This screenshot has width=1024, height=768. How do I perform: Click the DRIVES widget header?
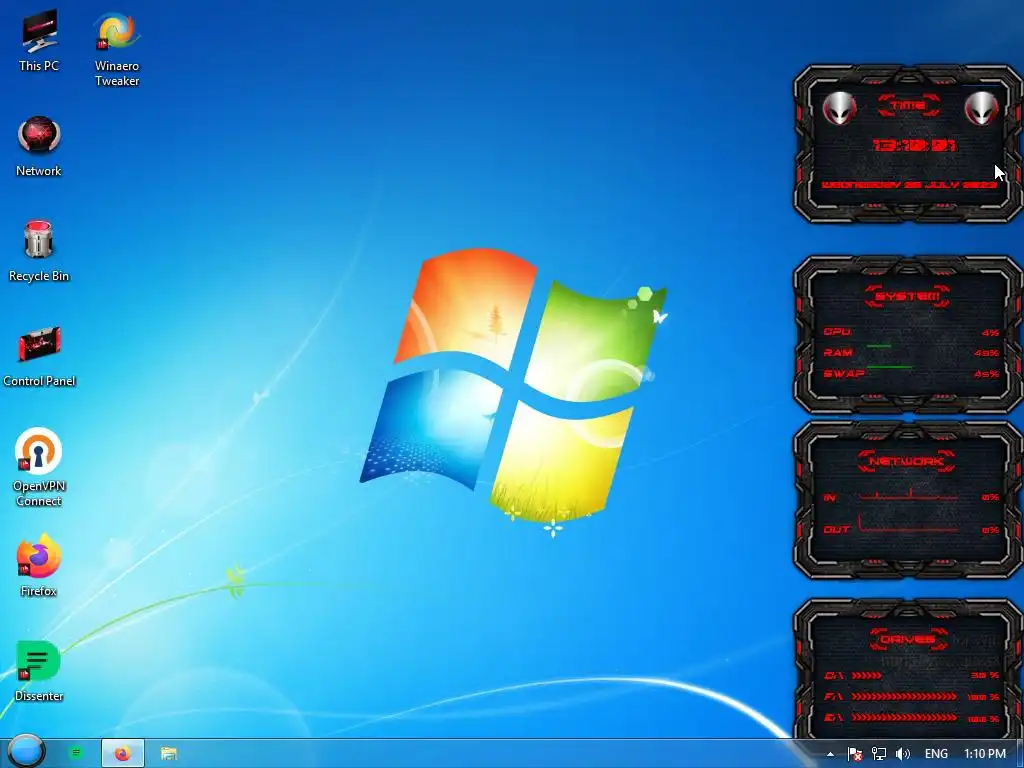[908, 639]
